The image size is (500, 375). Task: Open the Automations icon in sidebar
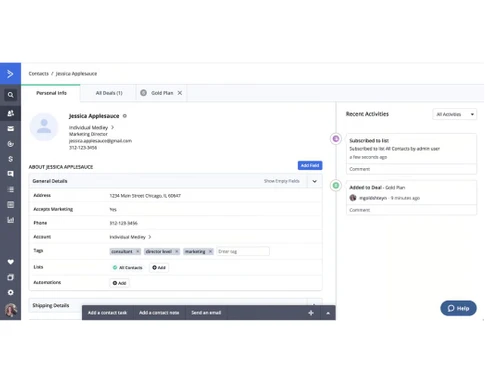(10, 144)
